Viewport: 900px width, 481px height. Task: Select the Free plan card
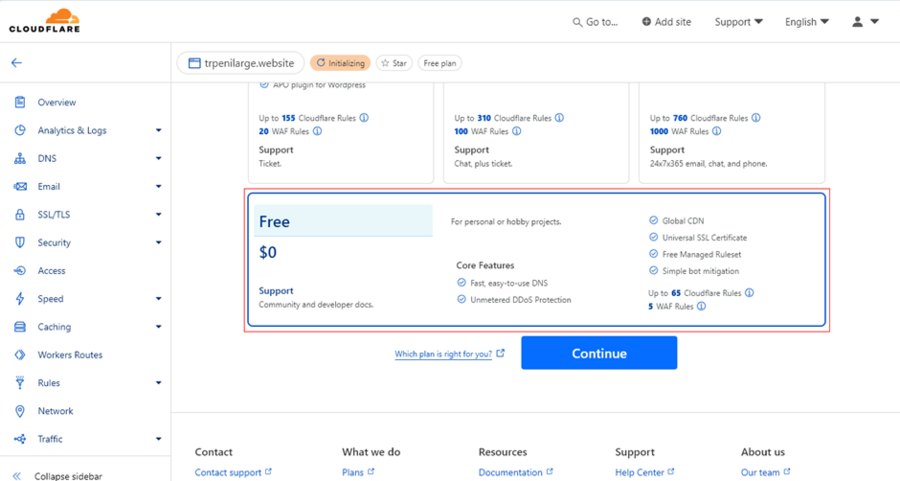(537, 260)
